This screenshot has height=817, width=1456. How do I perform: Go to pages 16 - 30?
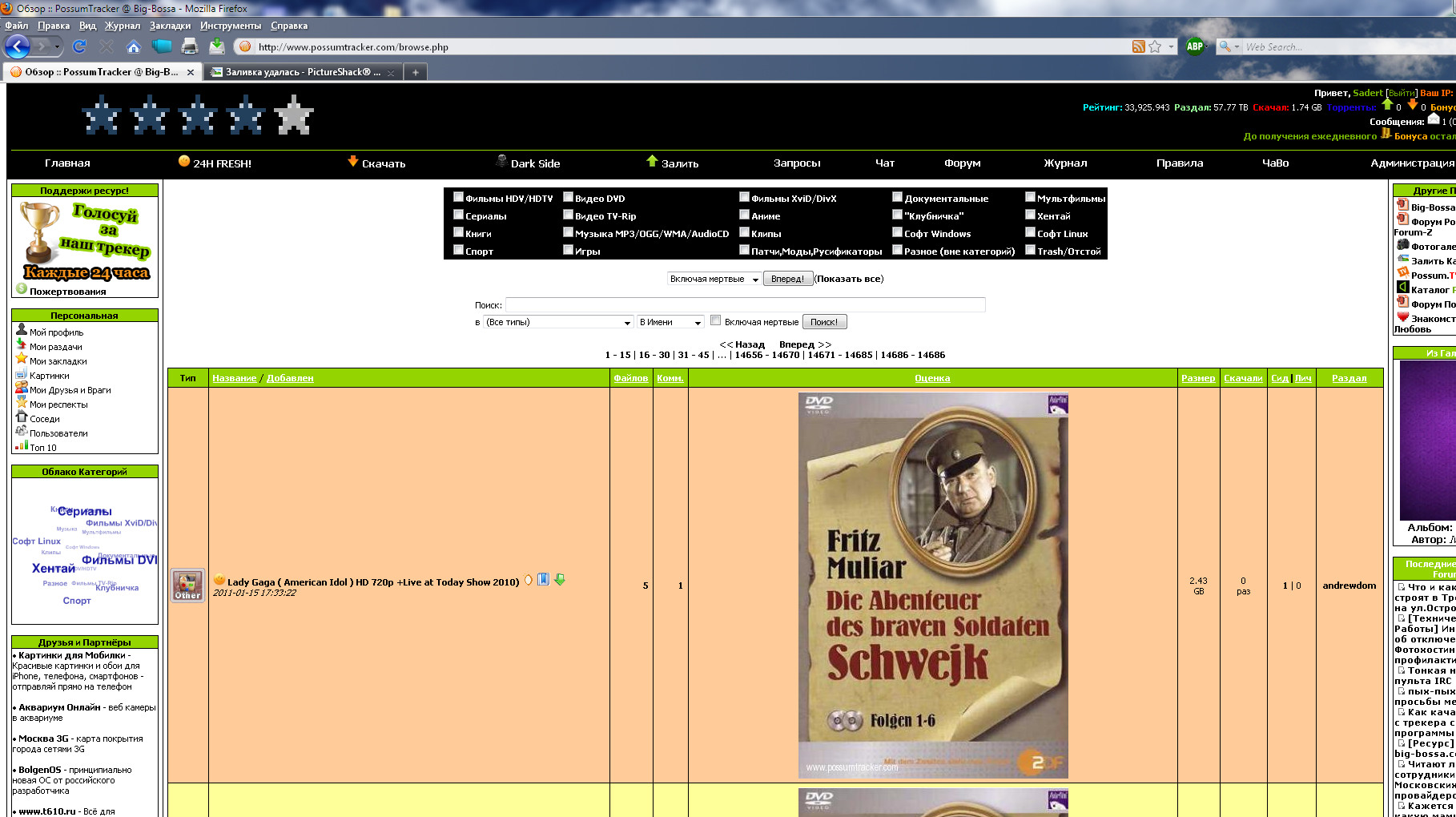pos(654,355)
